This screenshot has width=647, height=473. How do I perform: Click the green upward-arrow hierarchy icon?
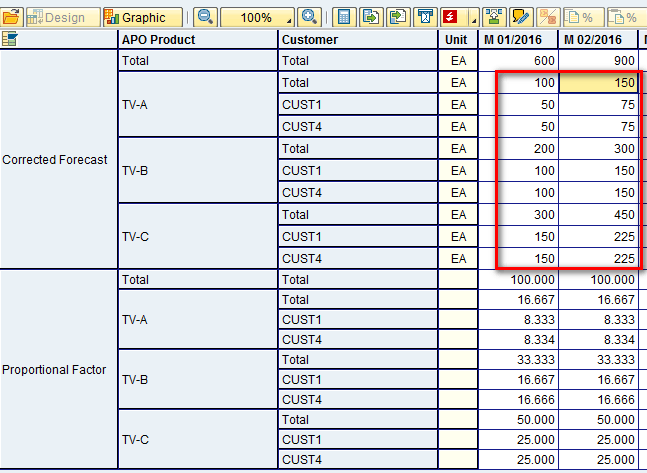coord(494,17)
